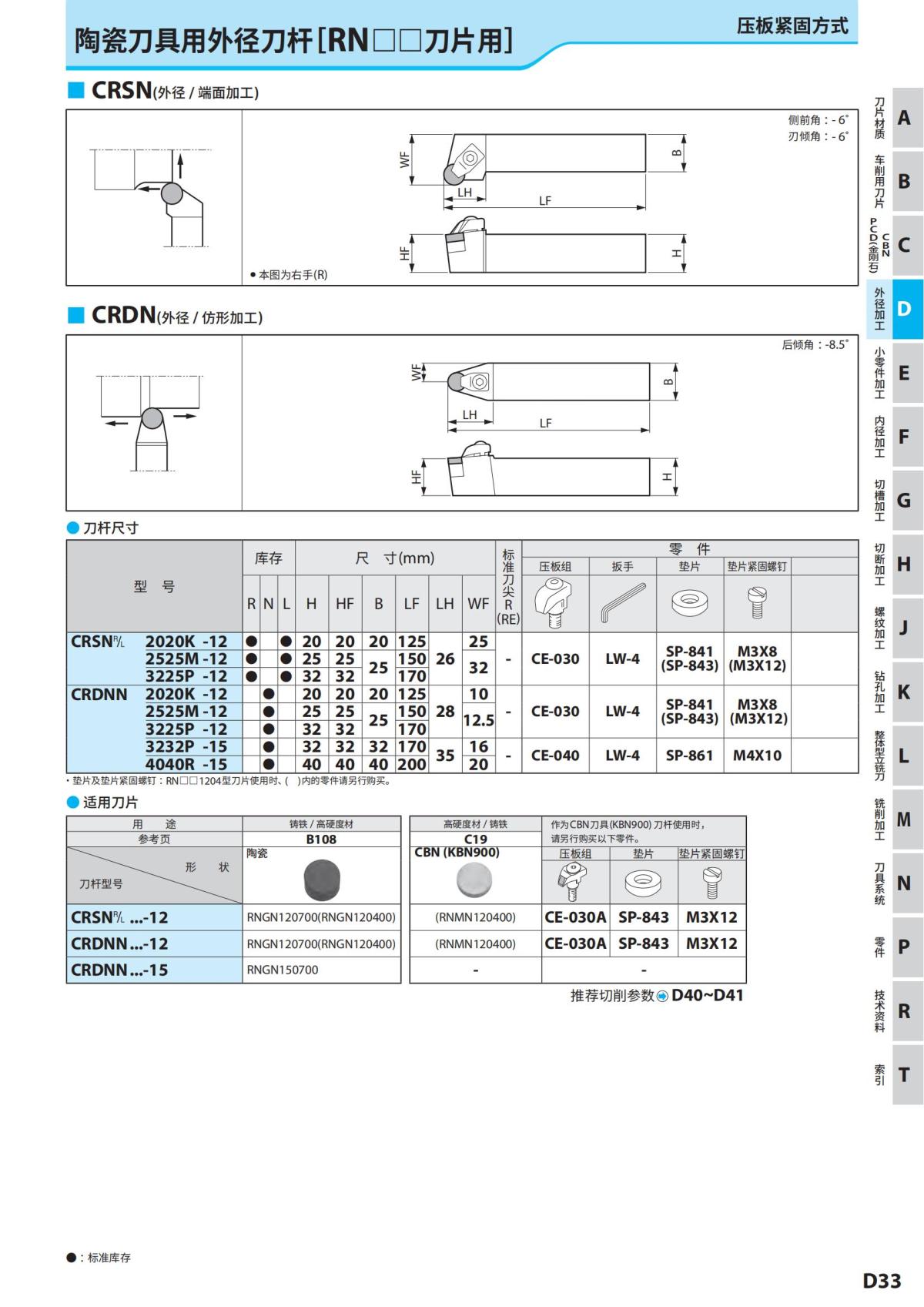924x1307 pixels.
Task: Click reference page B108
Action: (x=321, y=839)
